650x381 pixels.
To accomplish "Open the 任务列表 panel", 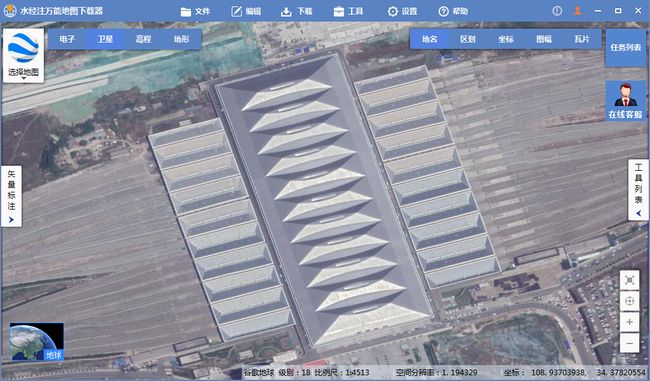I will [x=626, y=47].
